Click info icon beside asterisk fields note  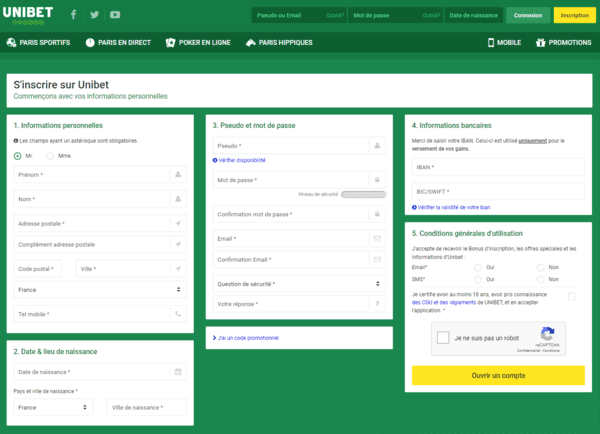(16, 141)
